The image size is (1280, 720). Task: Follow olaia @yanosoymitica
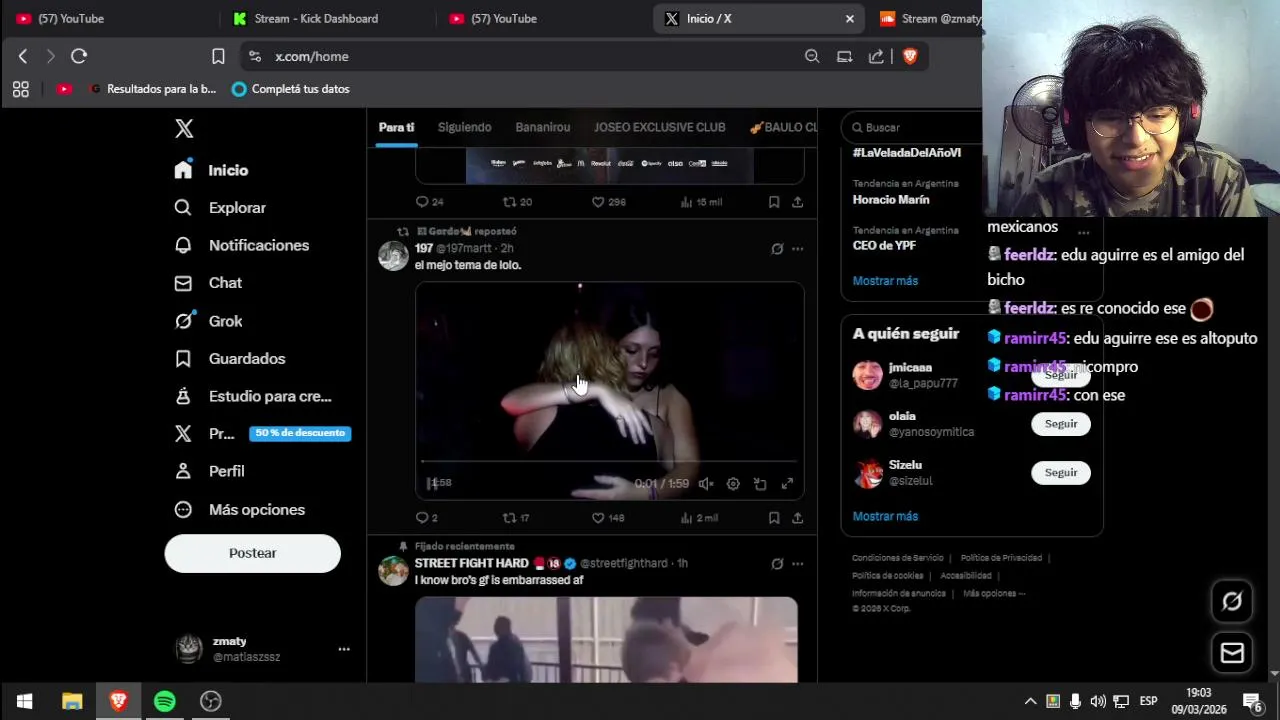point(1061,424)
